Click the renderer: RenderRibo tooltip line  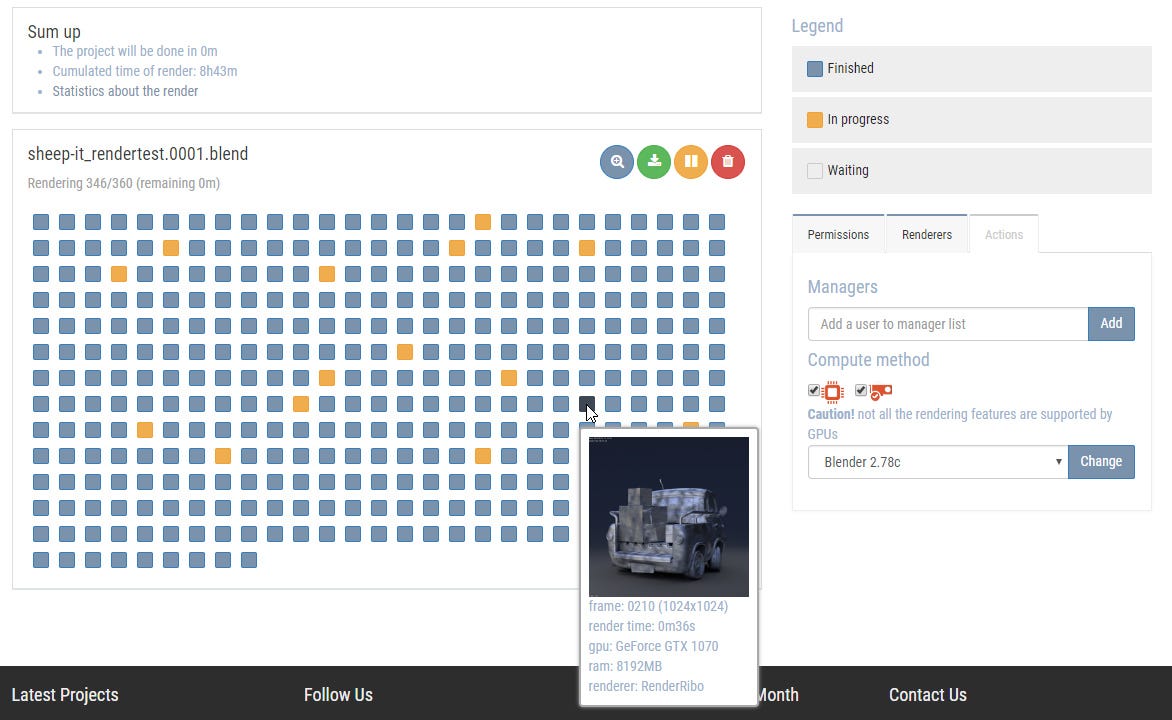click(x=647, y=686)
